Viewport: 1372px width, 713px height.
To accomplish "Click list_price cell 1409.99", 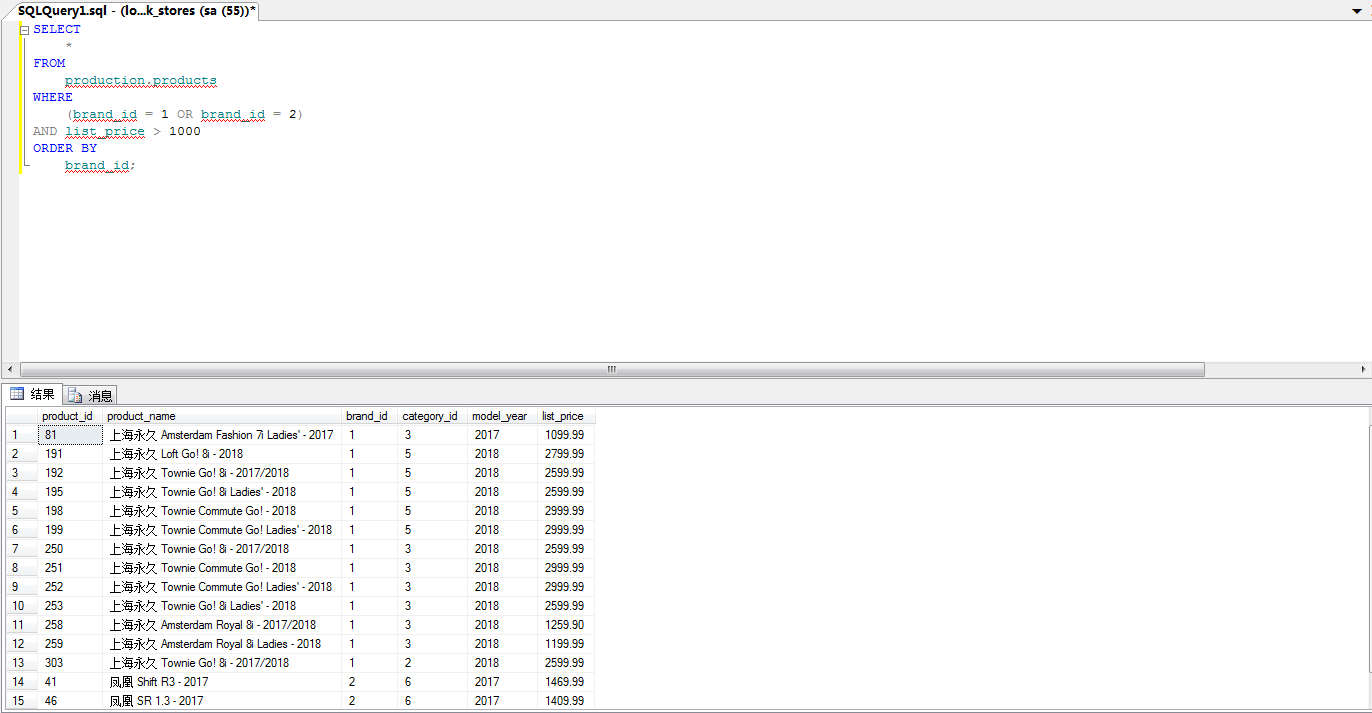I will (565, 701).
